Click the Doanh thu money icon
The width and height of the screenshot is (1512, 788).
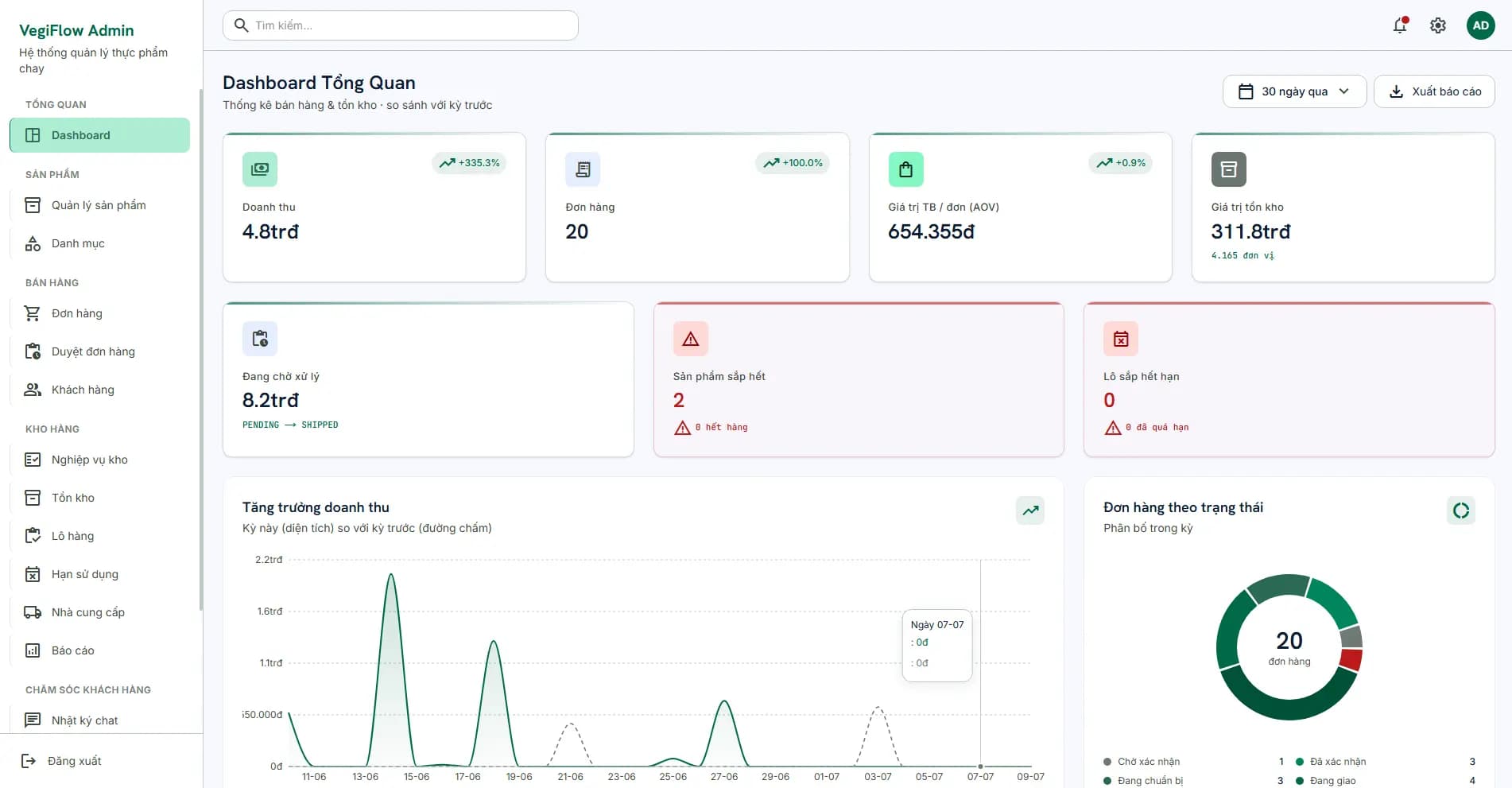[260, 169]
